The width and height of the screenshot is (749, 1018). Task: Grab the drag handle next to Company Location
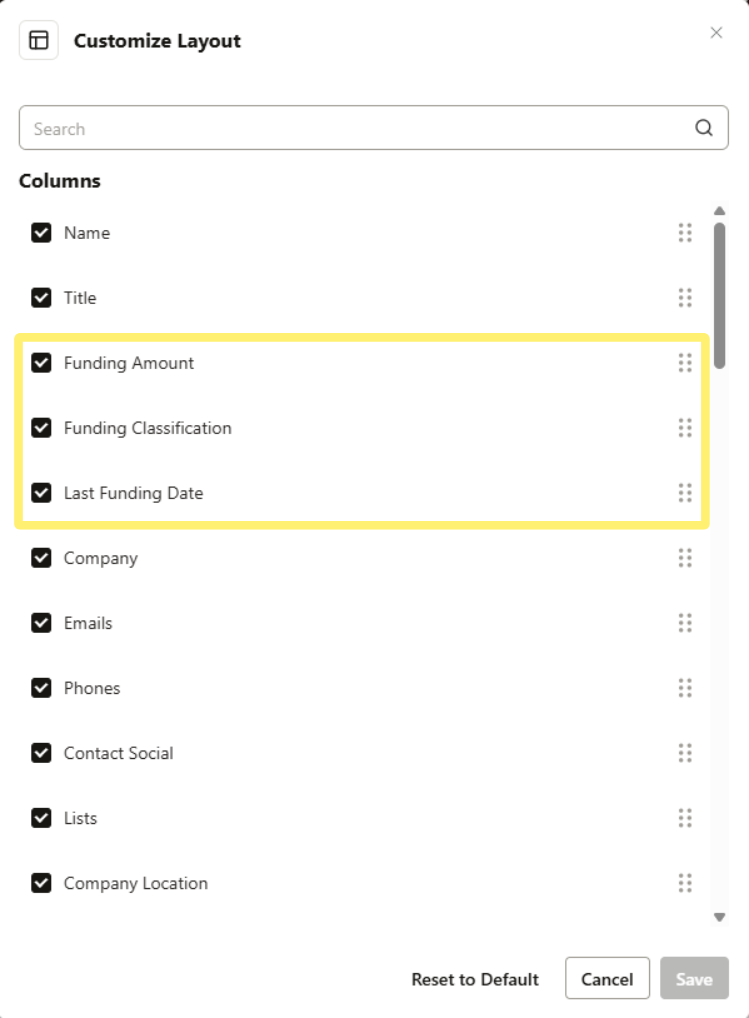(x=686, y=883)
